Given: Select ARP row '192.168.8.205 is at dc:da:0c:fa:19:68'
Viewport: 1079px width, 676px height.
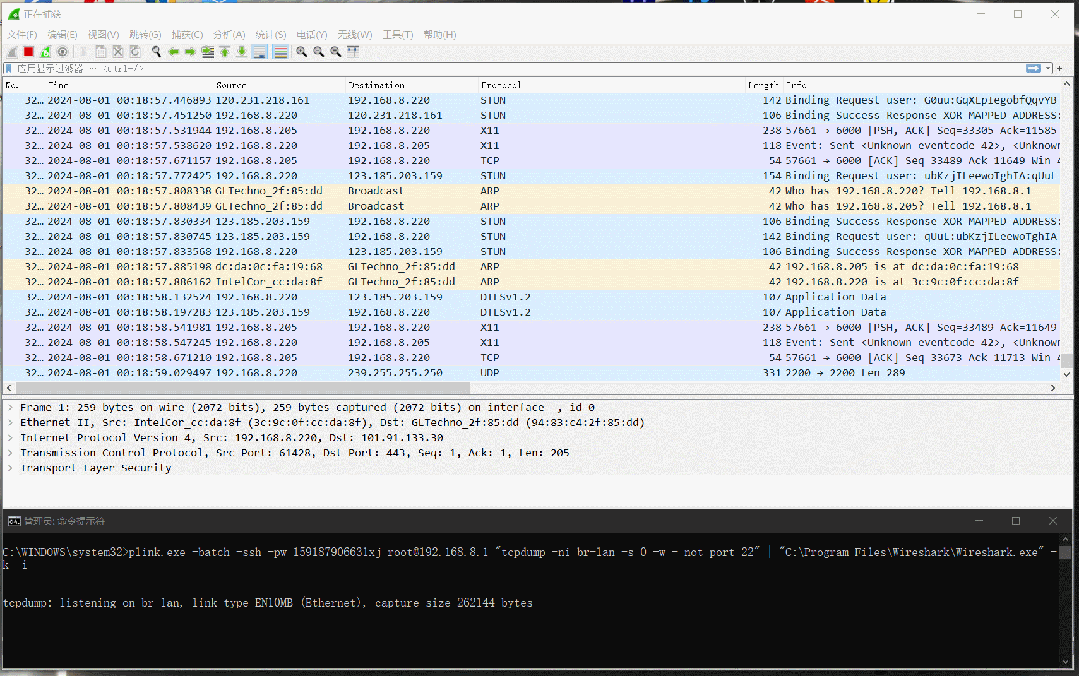Looking at the screenshot, I should 531,266.
